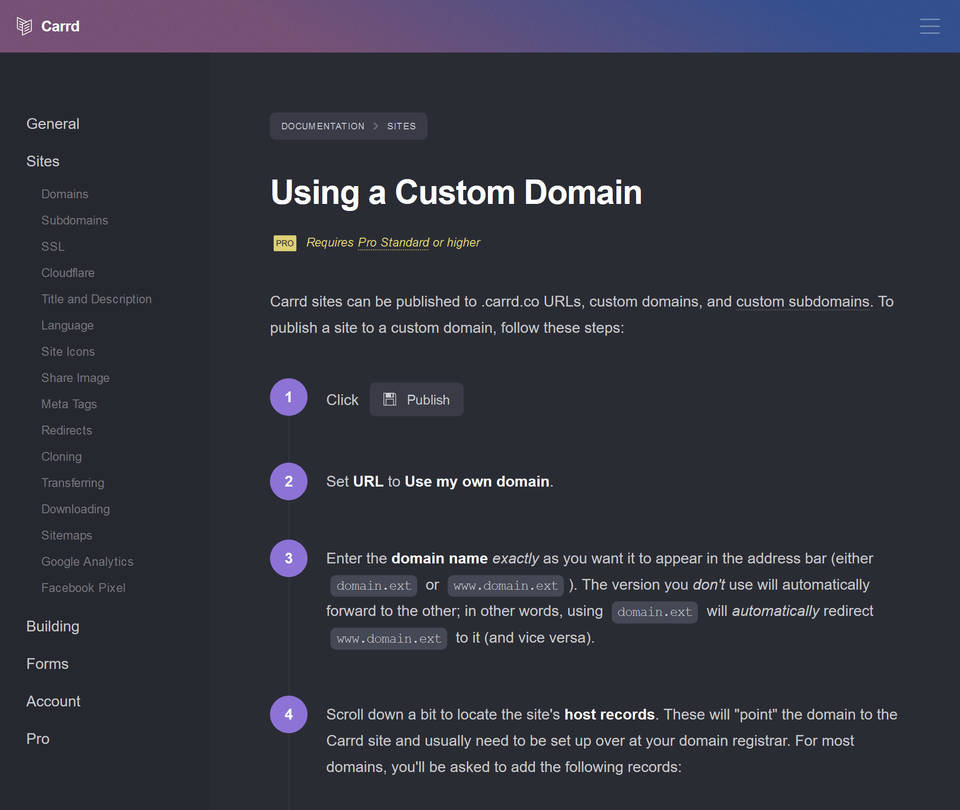Collapse the Sites section in sidebar

(43, 161)
